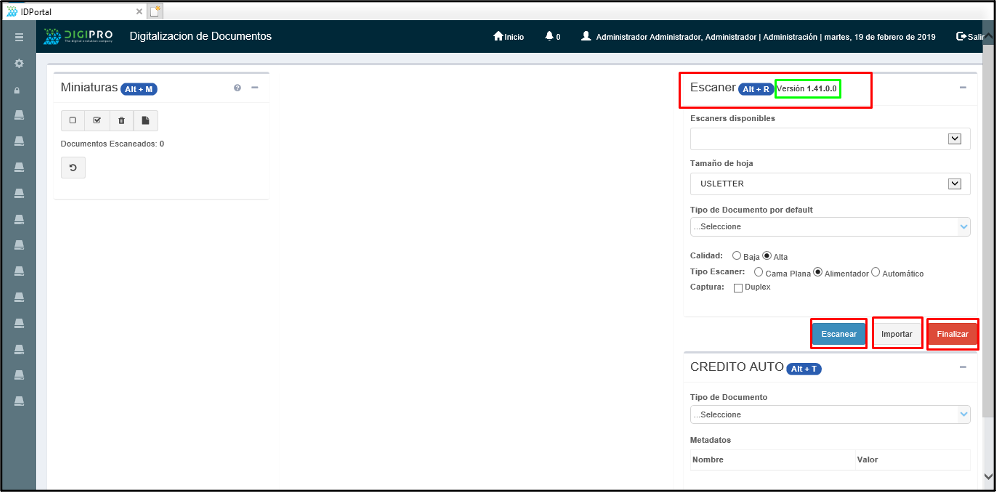Open the notifications bell icon

[549, 37]
